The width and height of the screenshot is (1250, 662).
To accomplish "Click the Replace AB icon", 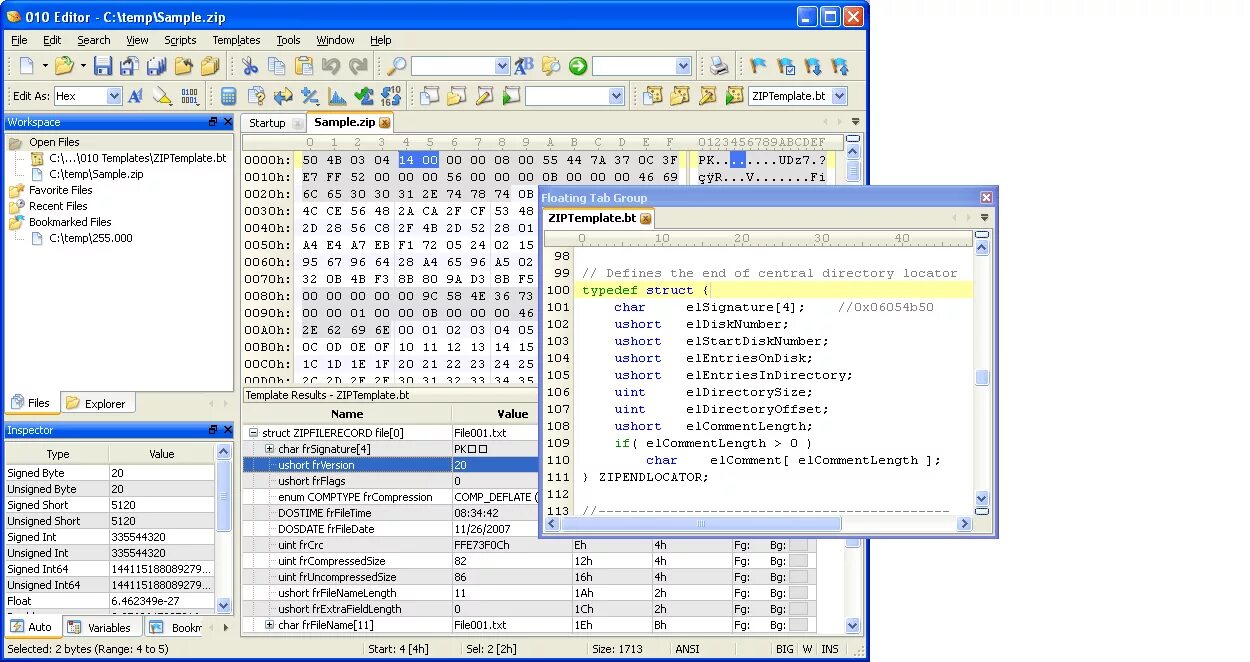I will tap(524, 67).
